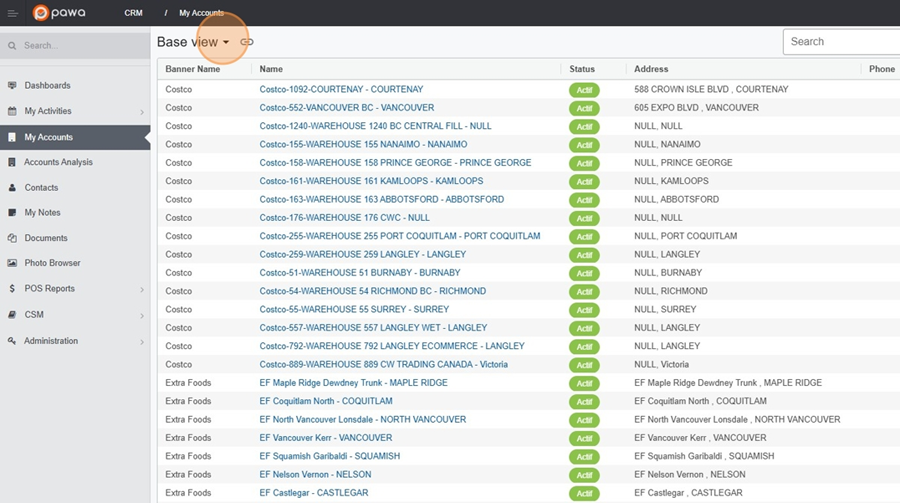Viewport: 900px width, 503px height.
Task: Click the CSM tag icon
Action: pos(12,315)
